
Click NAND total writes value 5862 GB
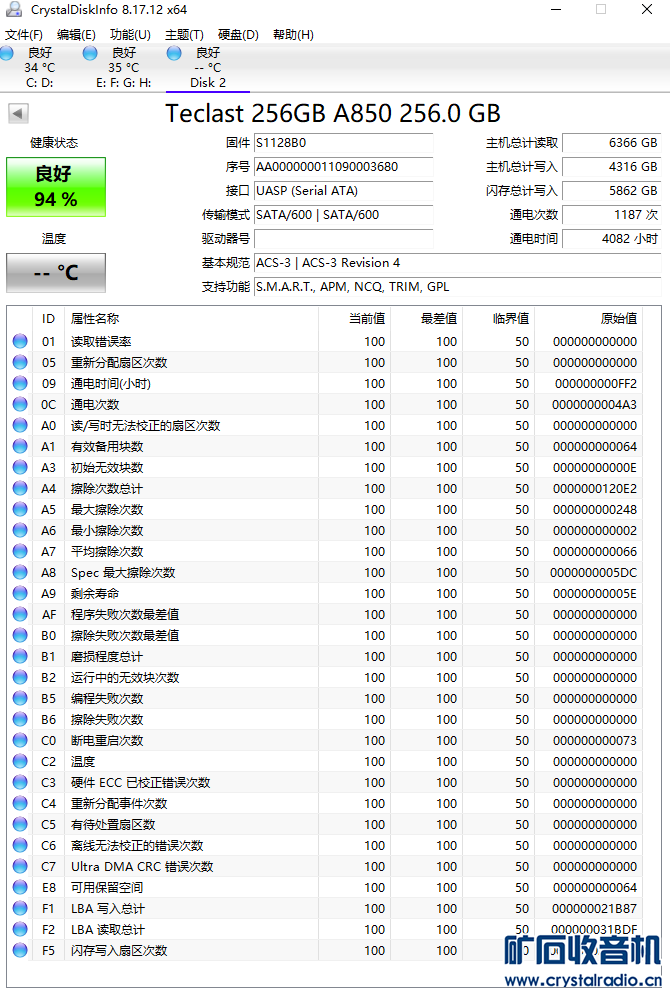point(612,191)
